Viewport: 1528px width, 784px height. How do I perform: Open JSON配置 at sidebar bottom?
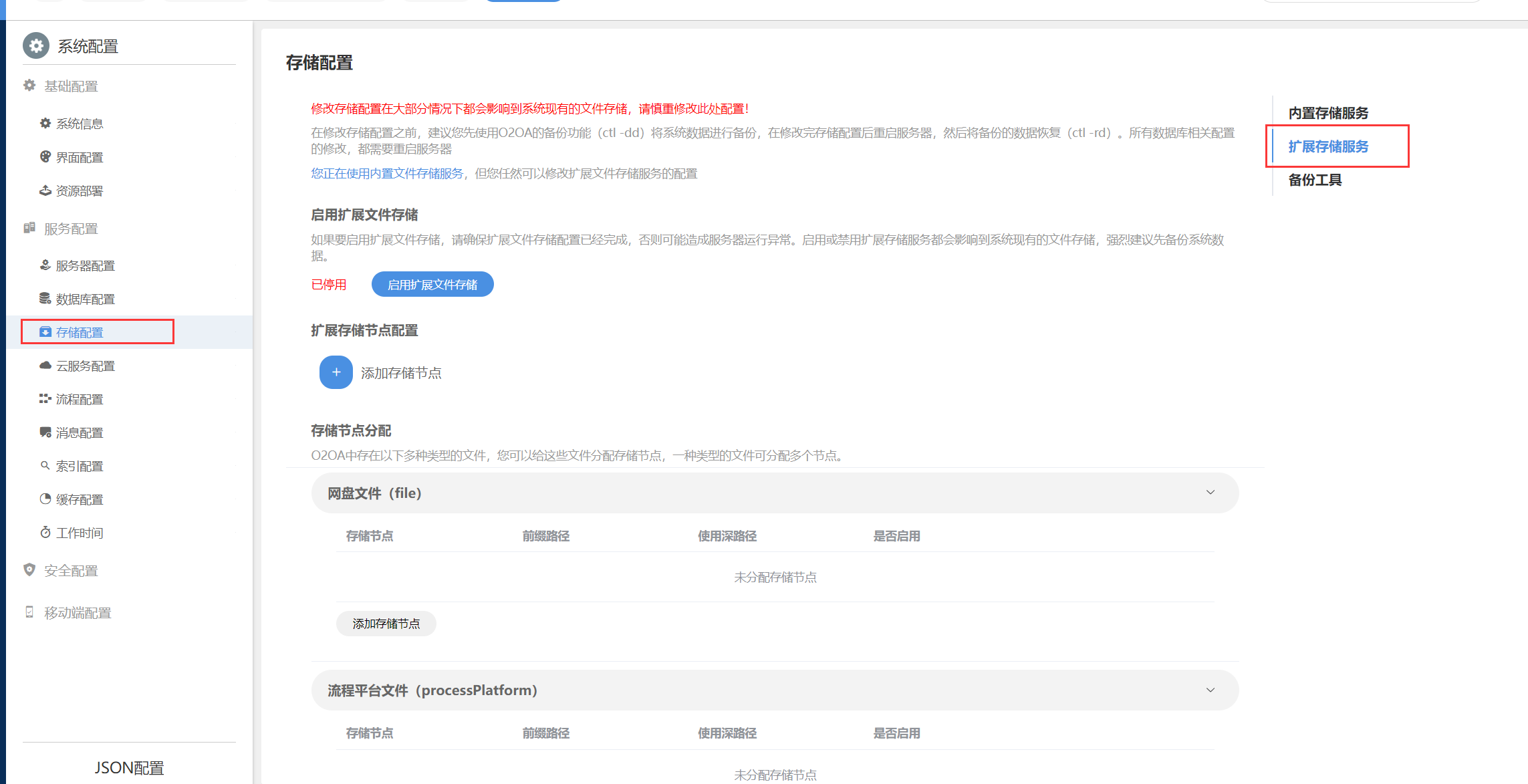129,767
